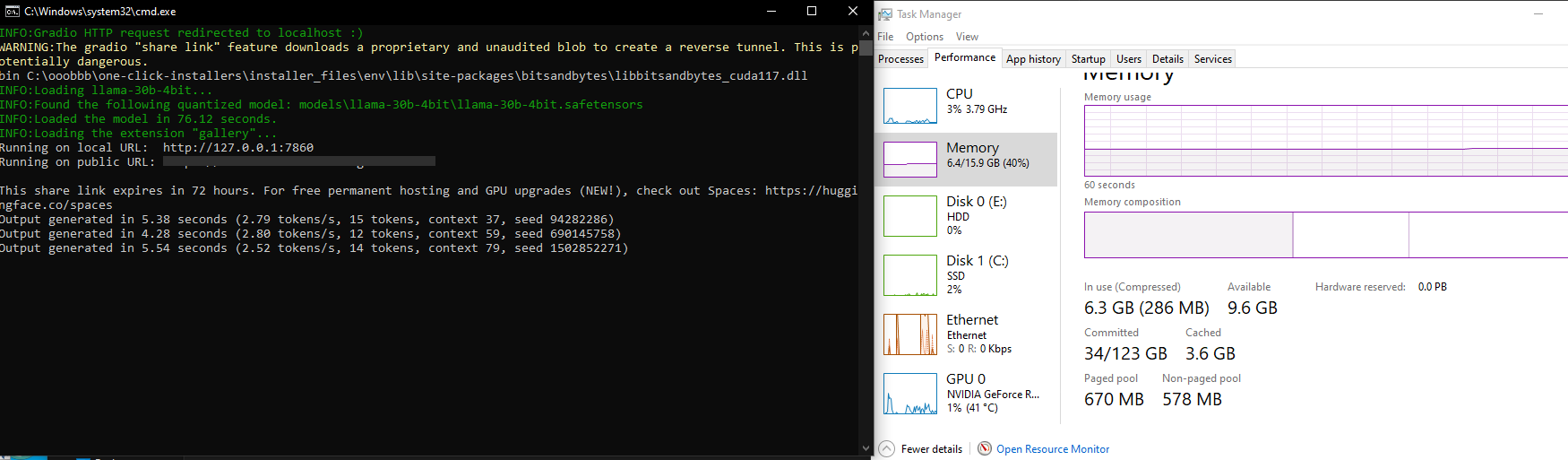Click the output line with seed 1502852271
1568x460 pixels.
[x=314, y=248]
